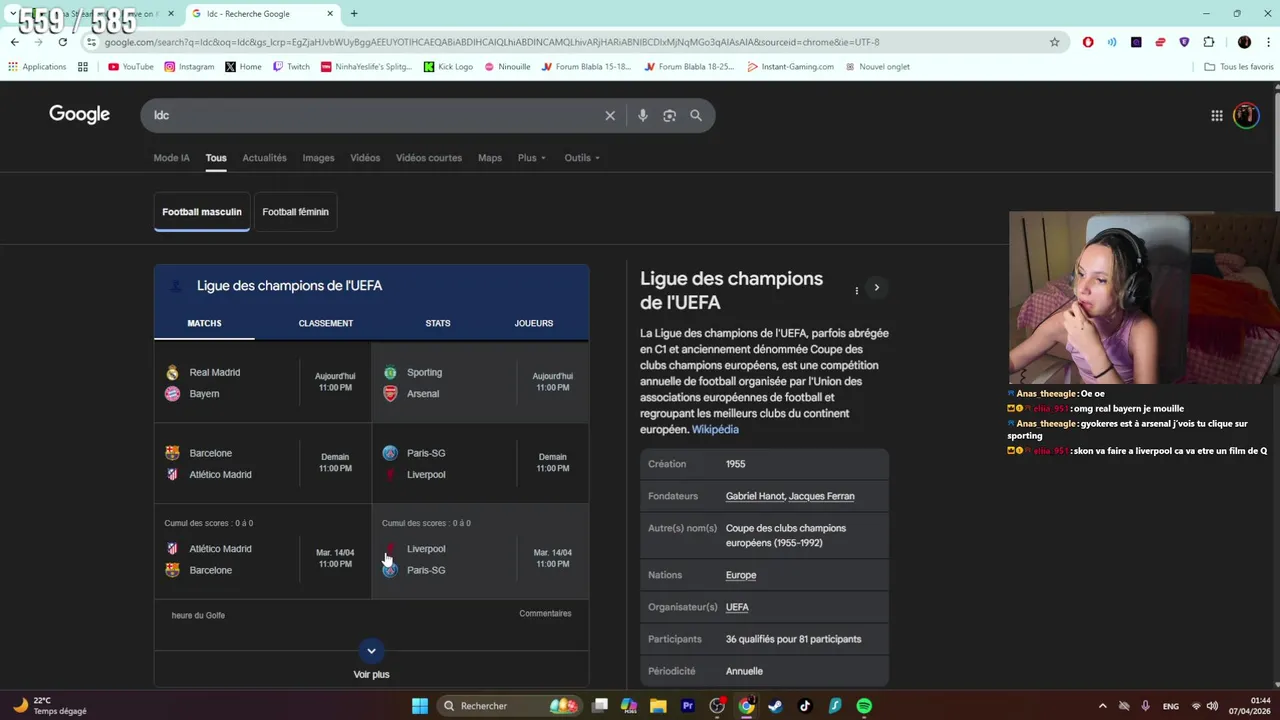Open Barcelone vs Atlético Madrid on Demain

[x=263, y=463]
